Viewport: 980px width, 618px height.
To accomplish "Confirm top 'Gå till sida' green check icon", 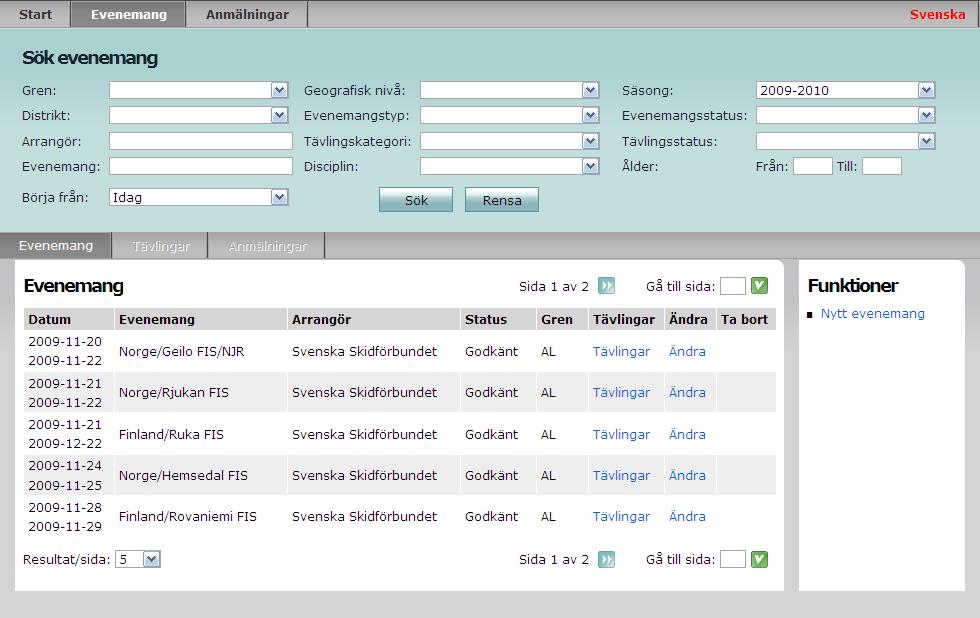I will (759, 286).
